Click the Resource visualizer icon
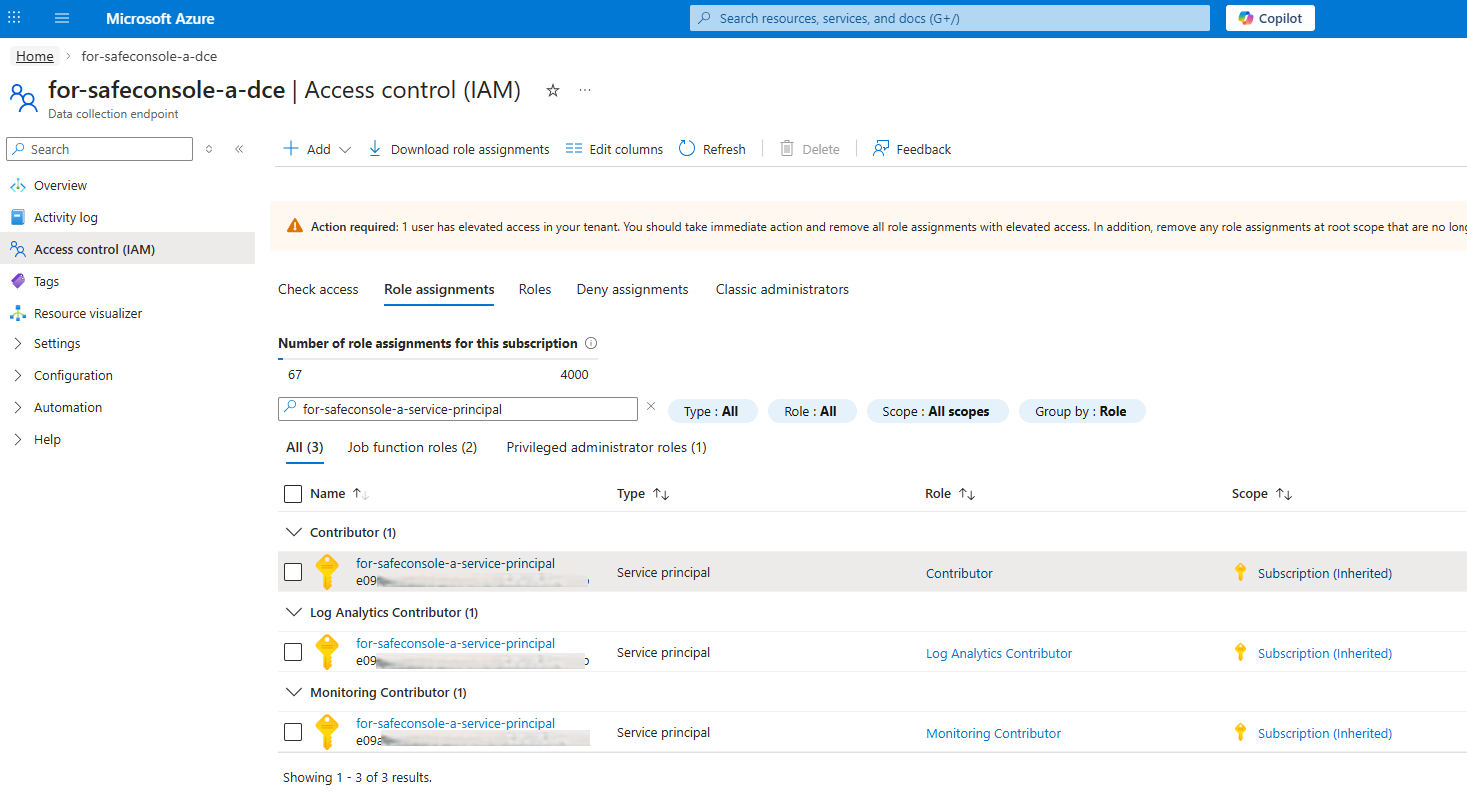 17,313
